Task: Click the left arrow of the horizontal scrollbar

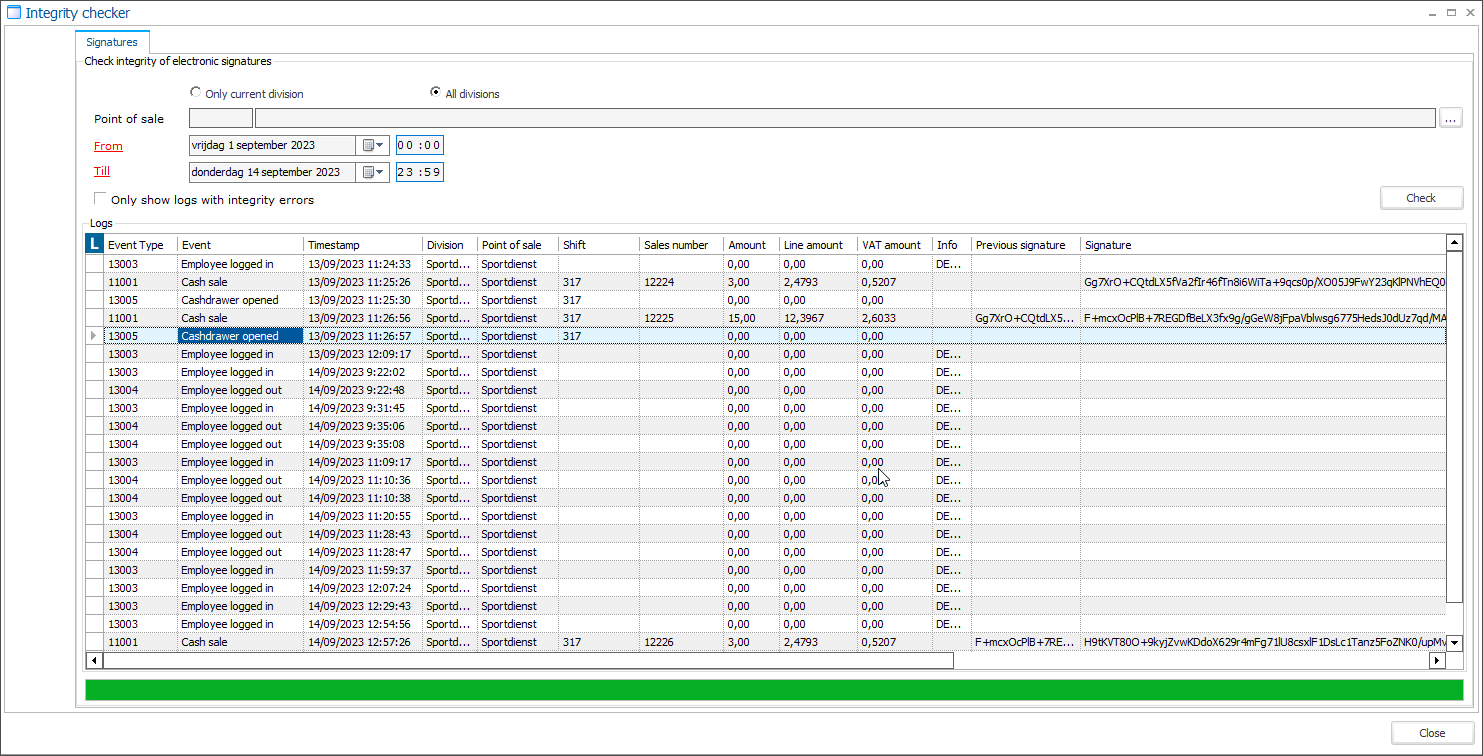Action: (93, 660)
